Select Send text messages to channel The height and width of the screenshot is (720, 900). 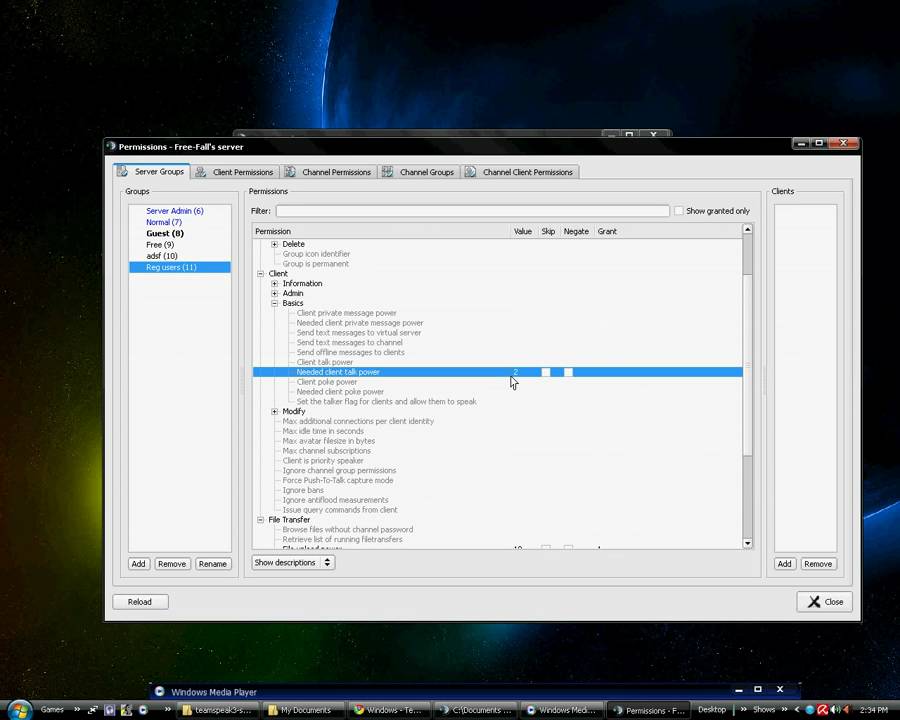click(x=349, y=343)
